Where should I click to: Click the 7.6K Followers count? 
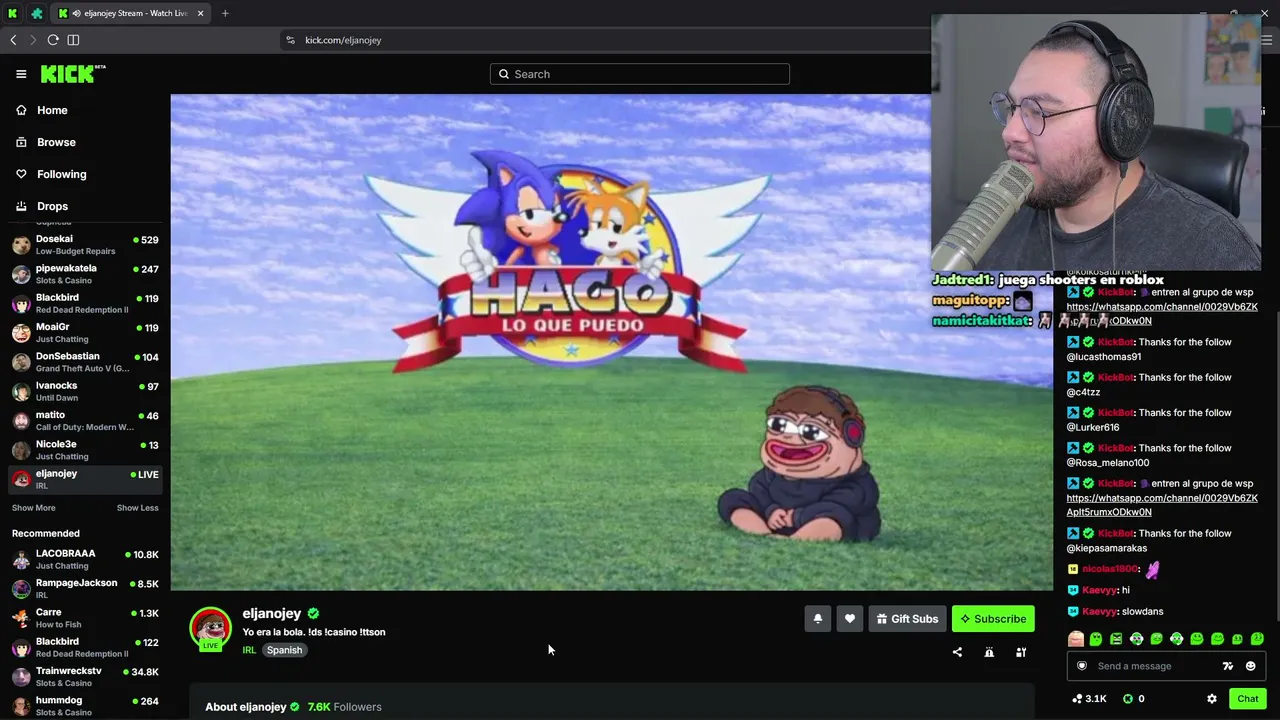pos(345,707)
